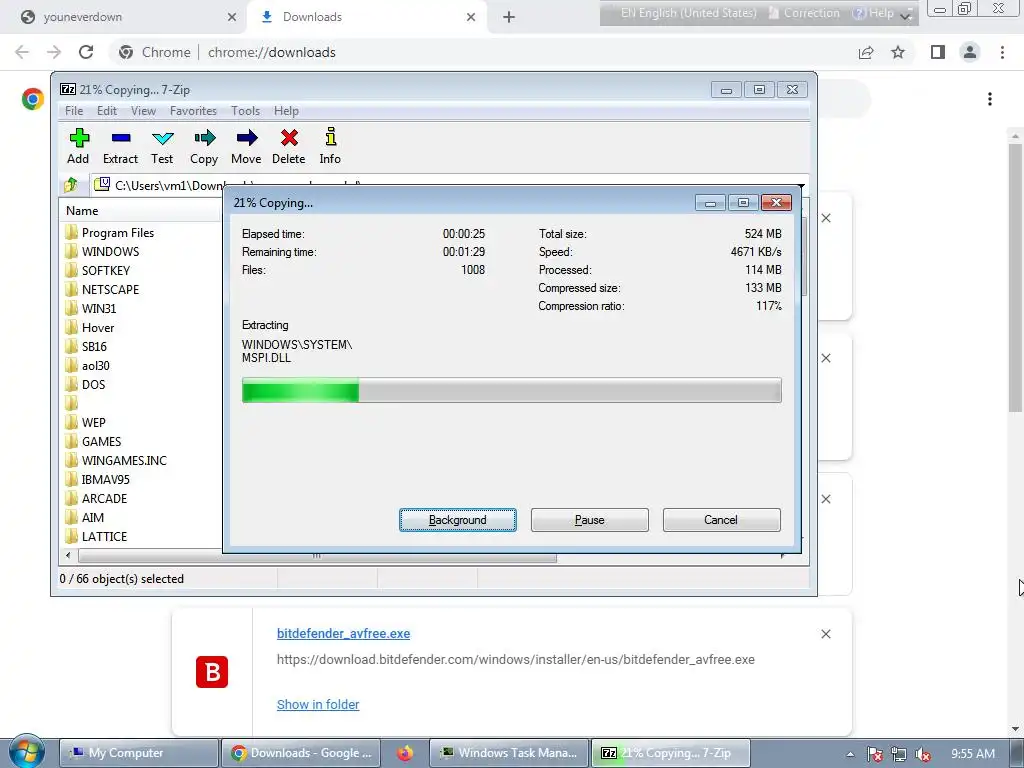This screenshot has width=1024, height=768.
Task: Pause the copying operation
Action: tap(590, 520)
